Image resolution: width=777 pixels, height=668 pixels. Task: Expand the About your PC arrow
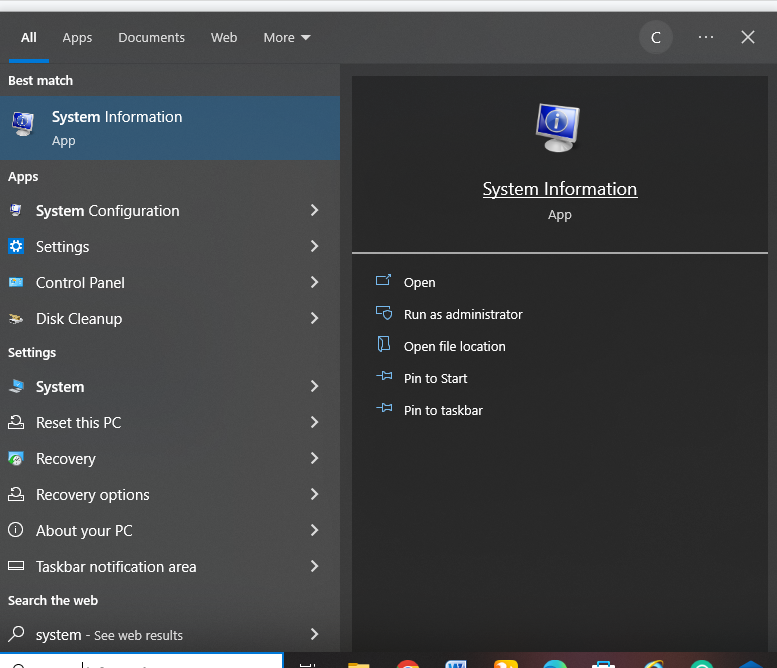pos(314,530)
